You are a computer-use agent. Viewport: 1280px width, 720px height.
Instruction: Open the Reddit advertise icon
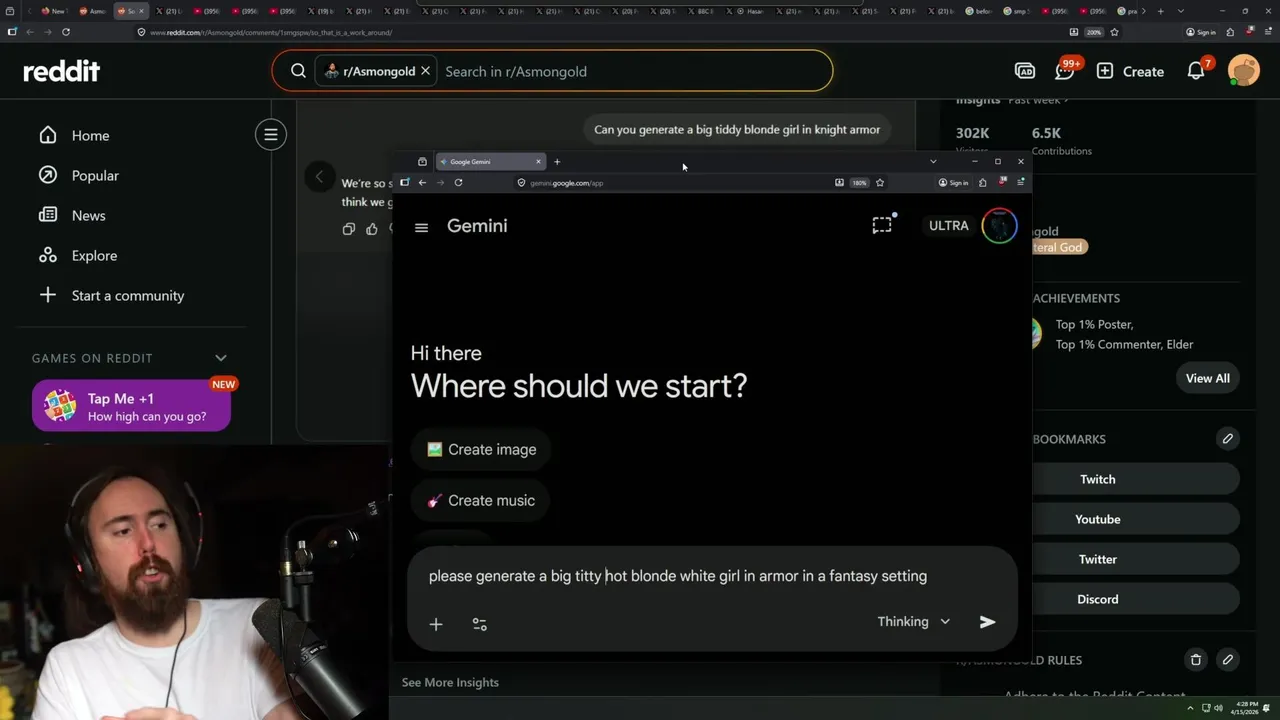coord(1025,71)
